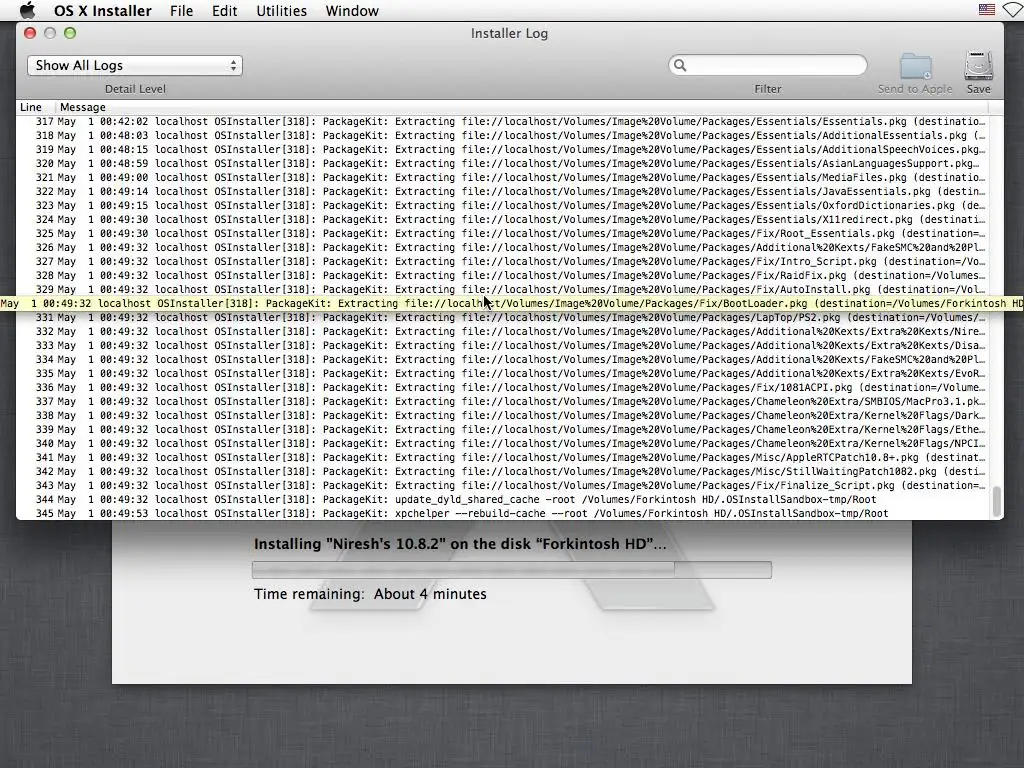Select log line 343 Finalize_Script.pkg
The image size is (1024, 768).
[x=502, y=486]
